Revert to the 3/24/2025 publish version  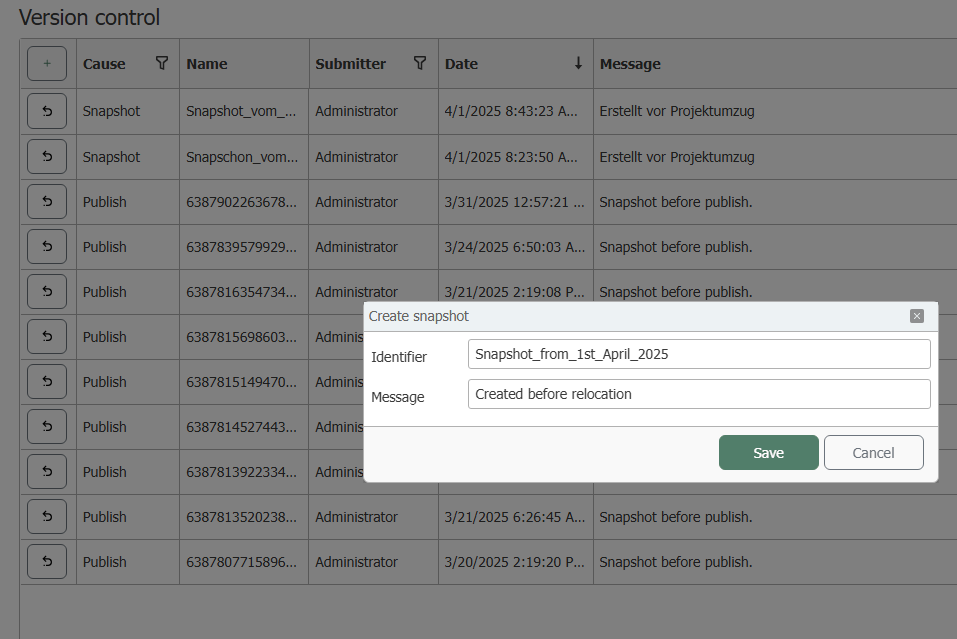click(x=47, y=247)
